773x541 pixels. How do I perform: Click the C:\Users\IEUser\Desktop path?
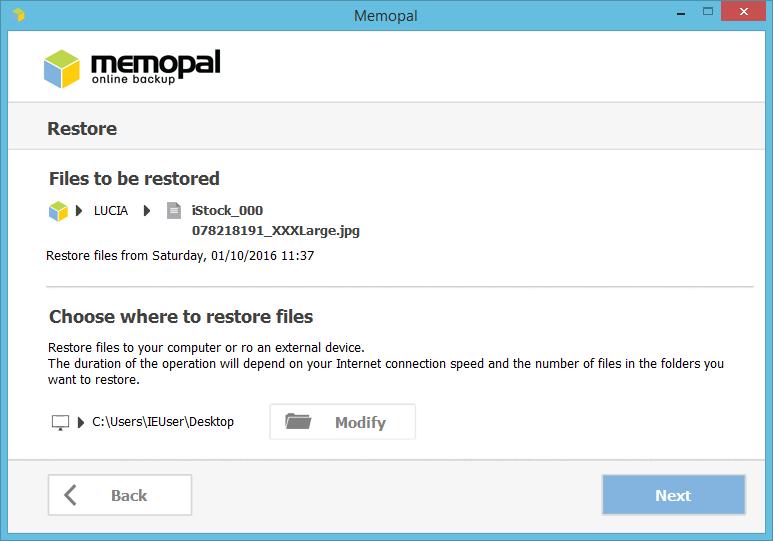click(x=163, y=422)
